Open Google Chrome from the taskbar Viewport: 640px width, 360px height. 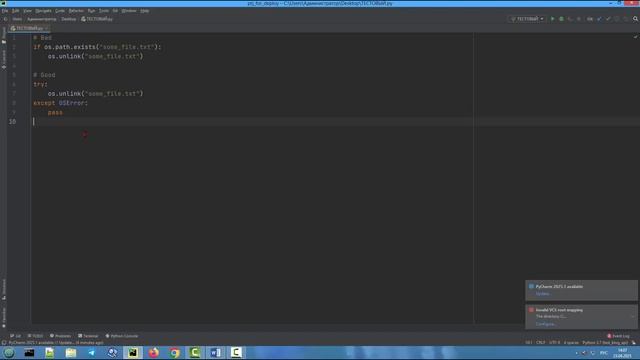pyautogui.click(x=175, y=353)
